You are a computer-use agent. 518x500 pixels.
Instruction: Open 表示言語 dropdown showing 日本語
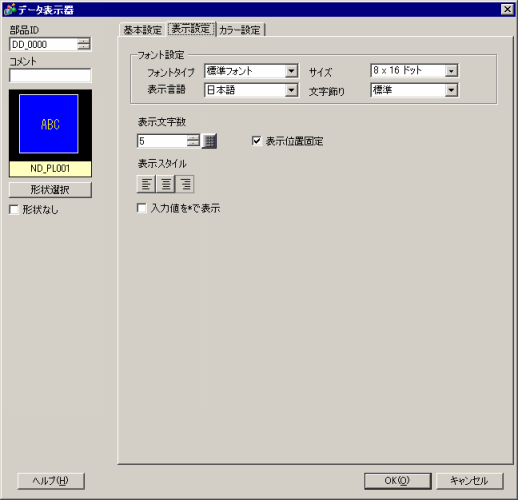coord(251,90)
